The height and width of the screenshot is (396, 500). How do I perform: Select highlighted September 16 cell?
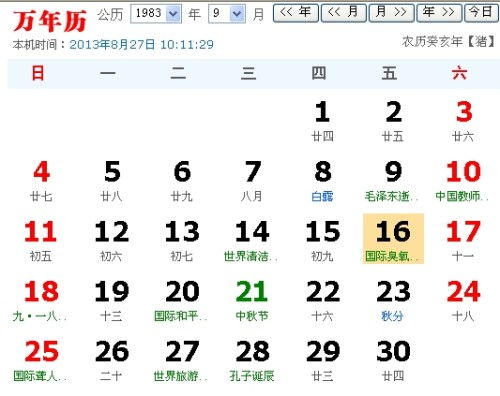[x=393, y=239]
